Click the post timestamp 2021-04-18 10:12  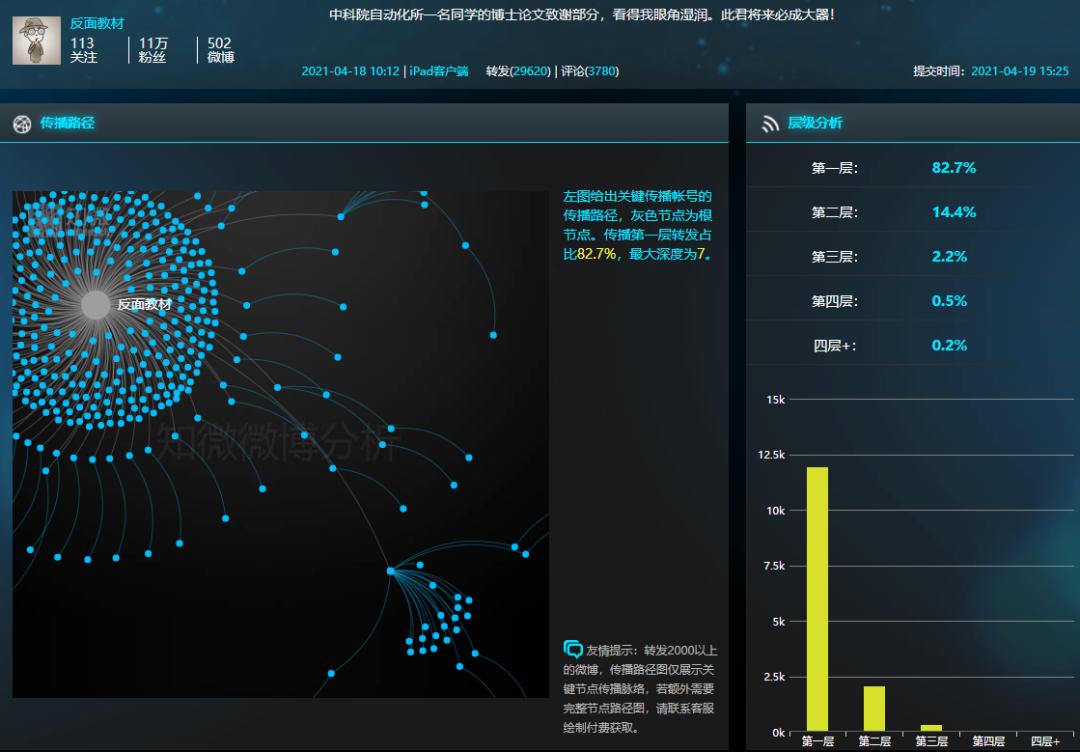[350, 72]
